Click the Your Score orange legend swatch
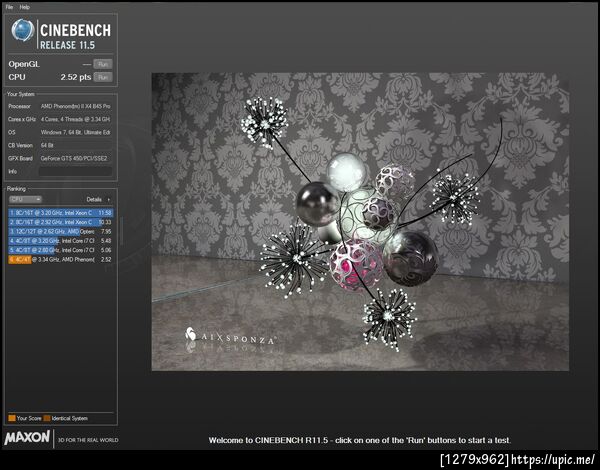 [x=12, y=418]
